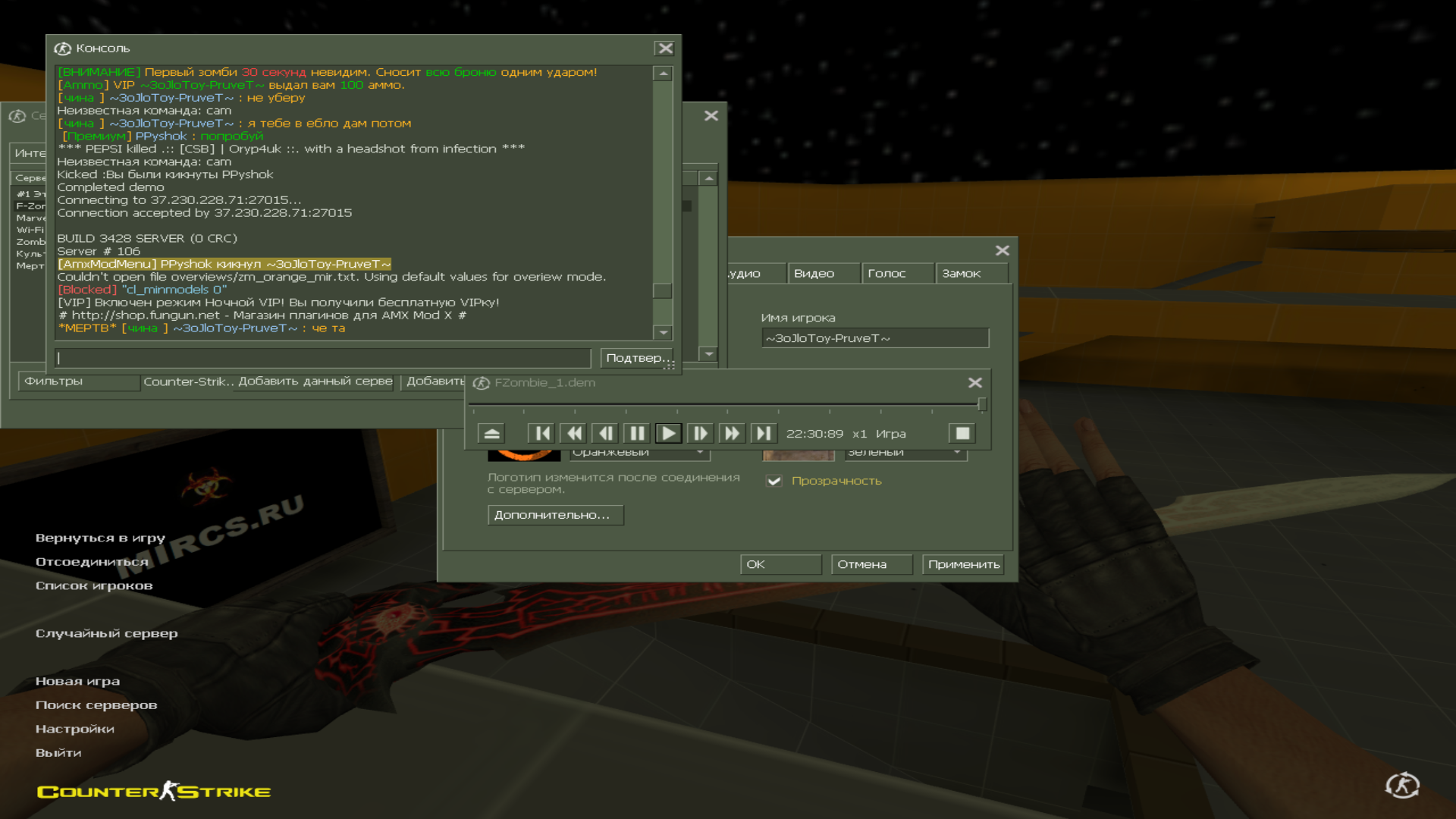Viewport: 1456px width, 819px height.
Task: Rewind the demo fast
Action: tap(574, 433)
